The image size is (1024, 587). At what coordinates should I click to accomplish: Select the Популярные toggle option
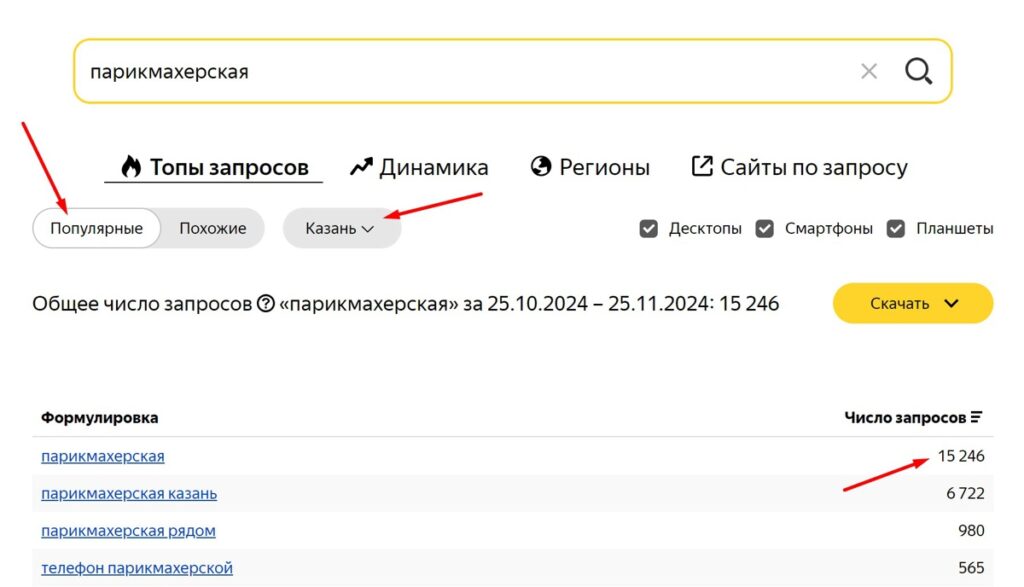coord(97,229)
